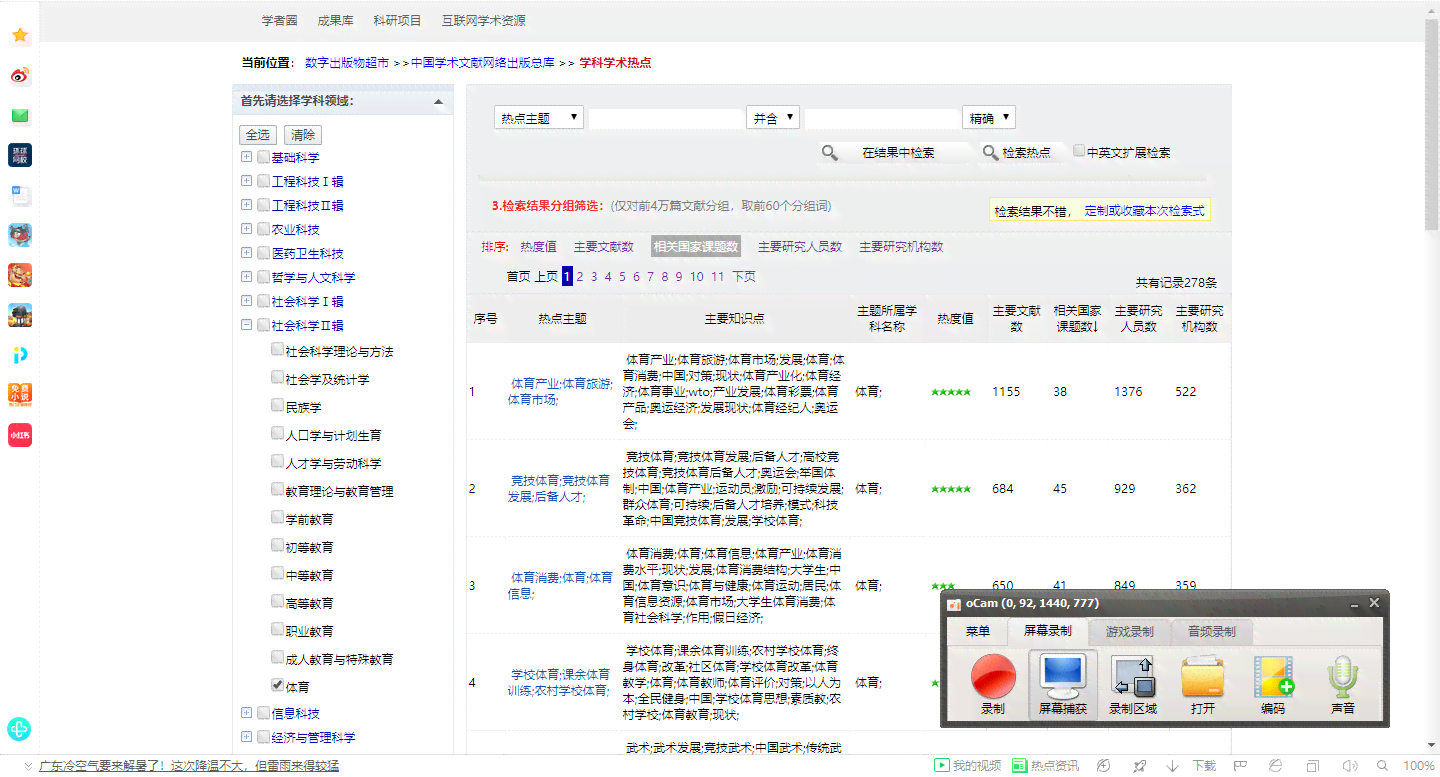1440x777 pixels.
Task: Open 热点资讯 in the status bar
Action: (1045, 766)
